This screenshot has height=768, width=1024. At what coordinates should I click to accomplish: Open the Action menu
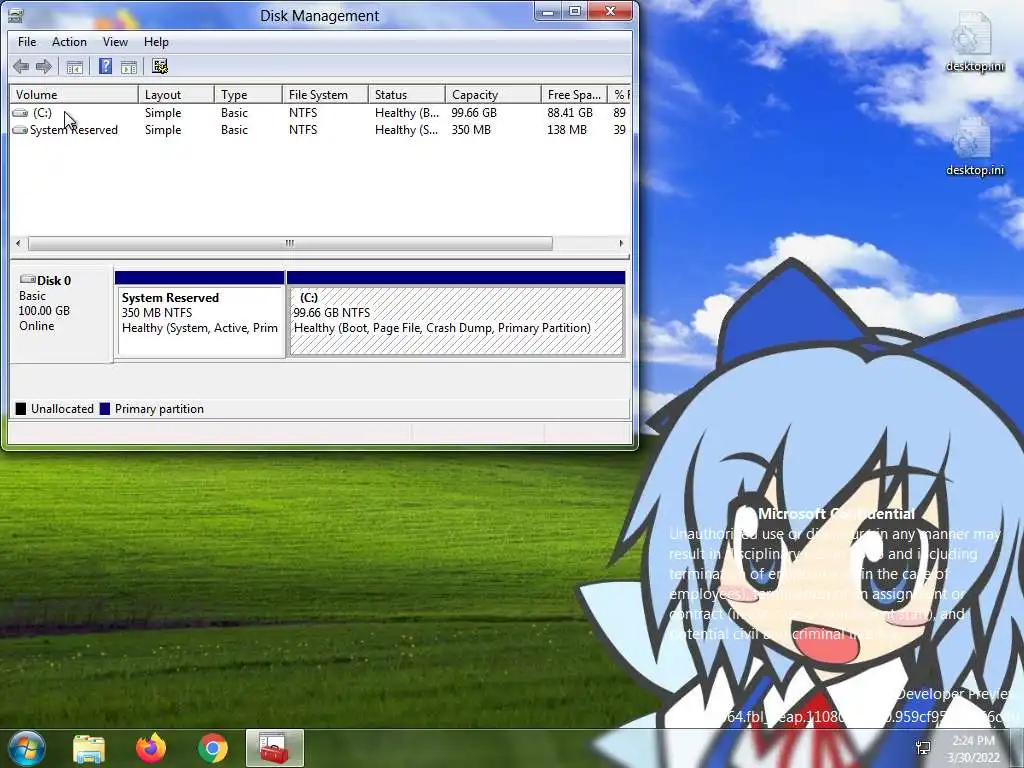coord(69,42)
